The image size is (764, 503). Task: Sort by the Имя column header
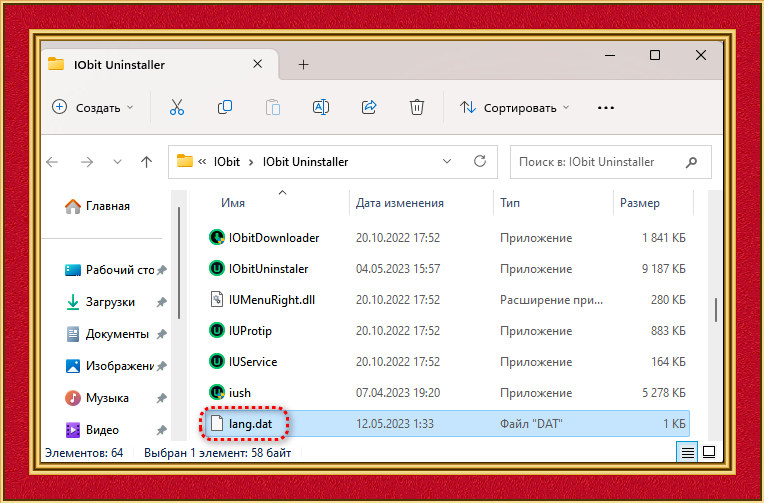(x=233, y=203)
